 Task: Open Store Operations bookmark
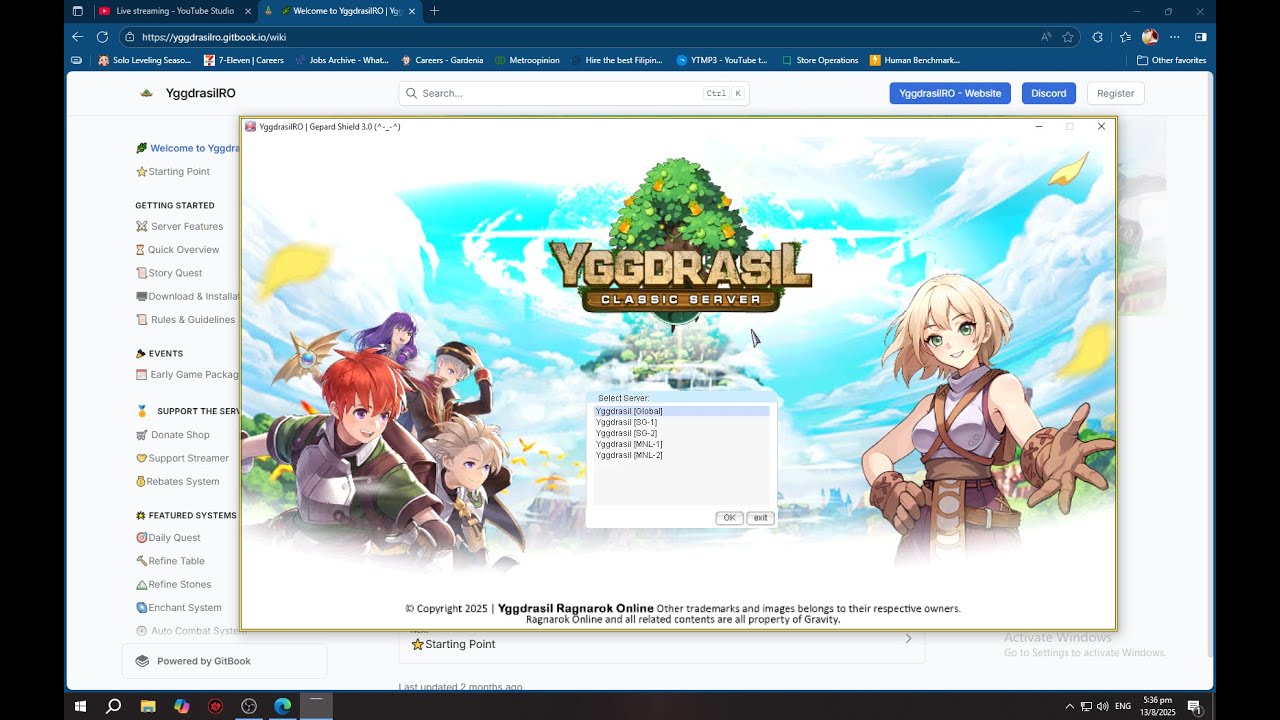coord(820,60)
